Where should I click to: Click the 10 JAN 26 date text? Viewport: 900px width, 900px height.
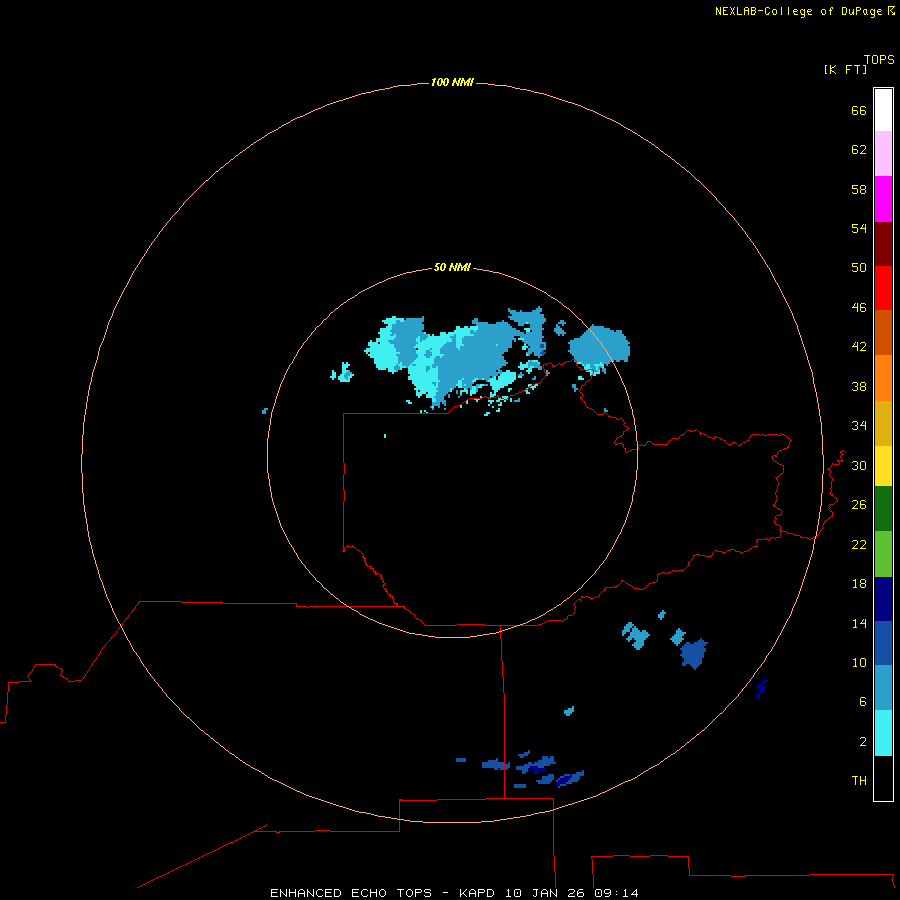(546, 893)
